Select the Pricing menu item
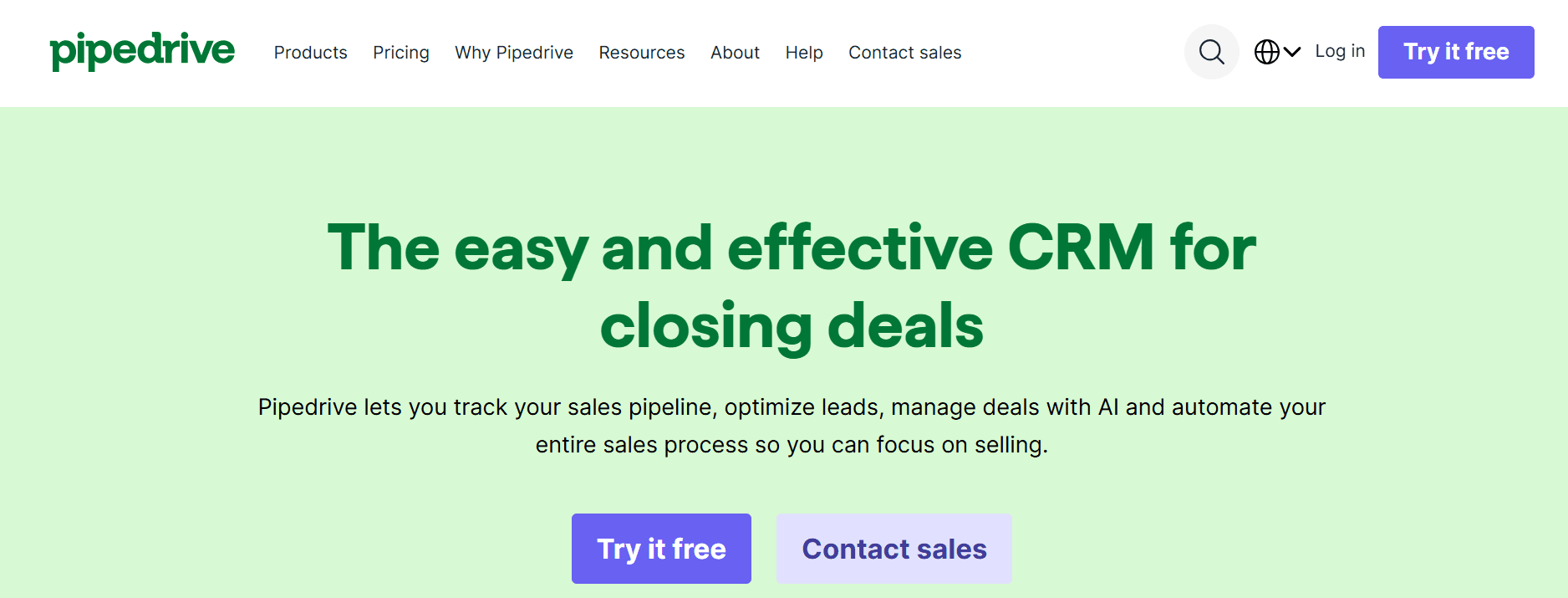 pyautogui.click(x=401, y=53)
